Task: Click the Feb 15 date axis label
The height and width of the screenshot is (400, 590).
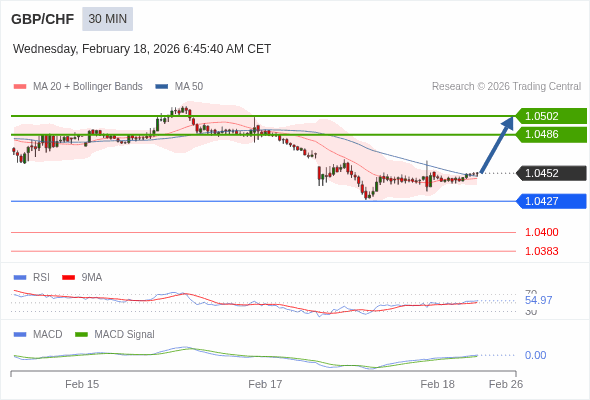Action: pyautogui.click(x=82, y=384)
